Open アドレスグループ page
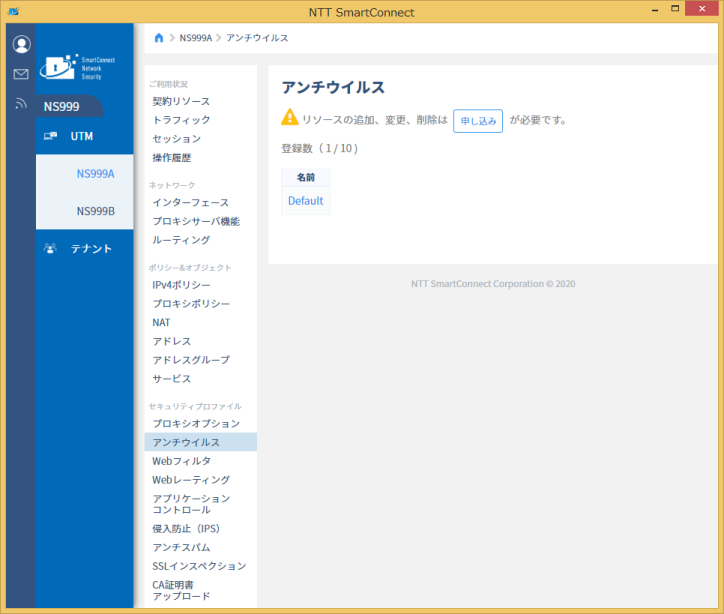Viewport: 724px width, 614px height. click(191, 360)
